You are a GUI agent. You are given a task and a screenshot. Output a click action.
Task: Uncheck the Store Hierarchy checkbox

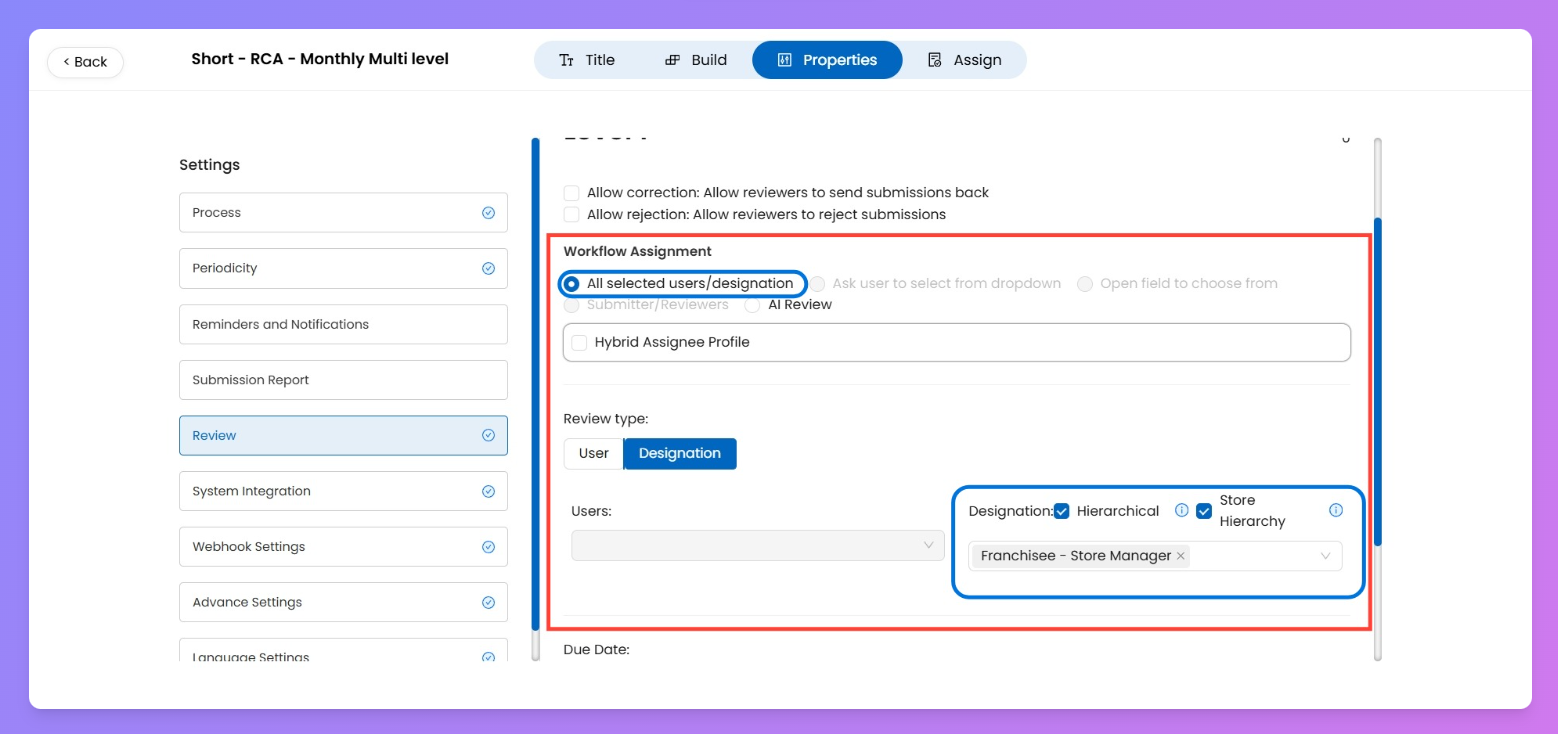click(x=1204, y=511)
